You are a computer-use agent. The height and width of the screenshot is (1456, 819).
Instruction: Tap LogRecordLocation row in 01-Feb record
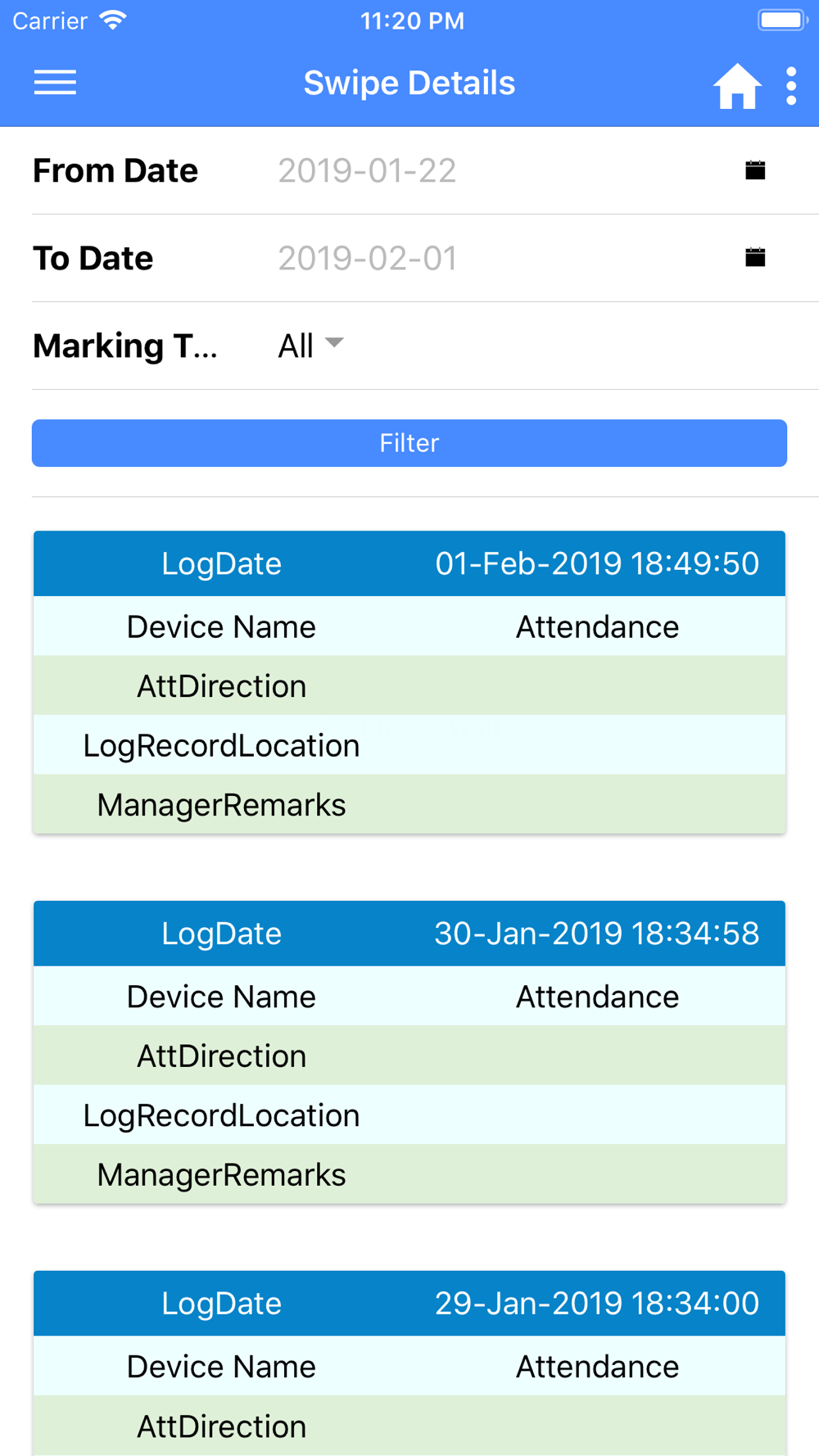(x=409, y=746)
